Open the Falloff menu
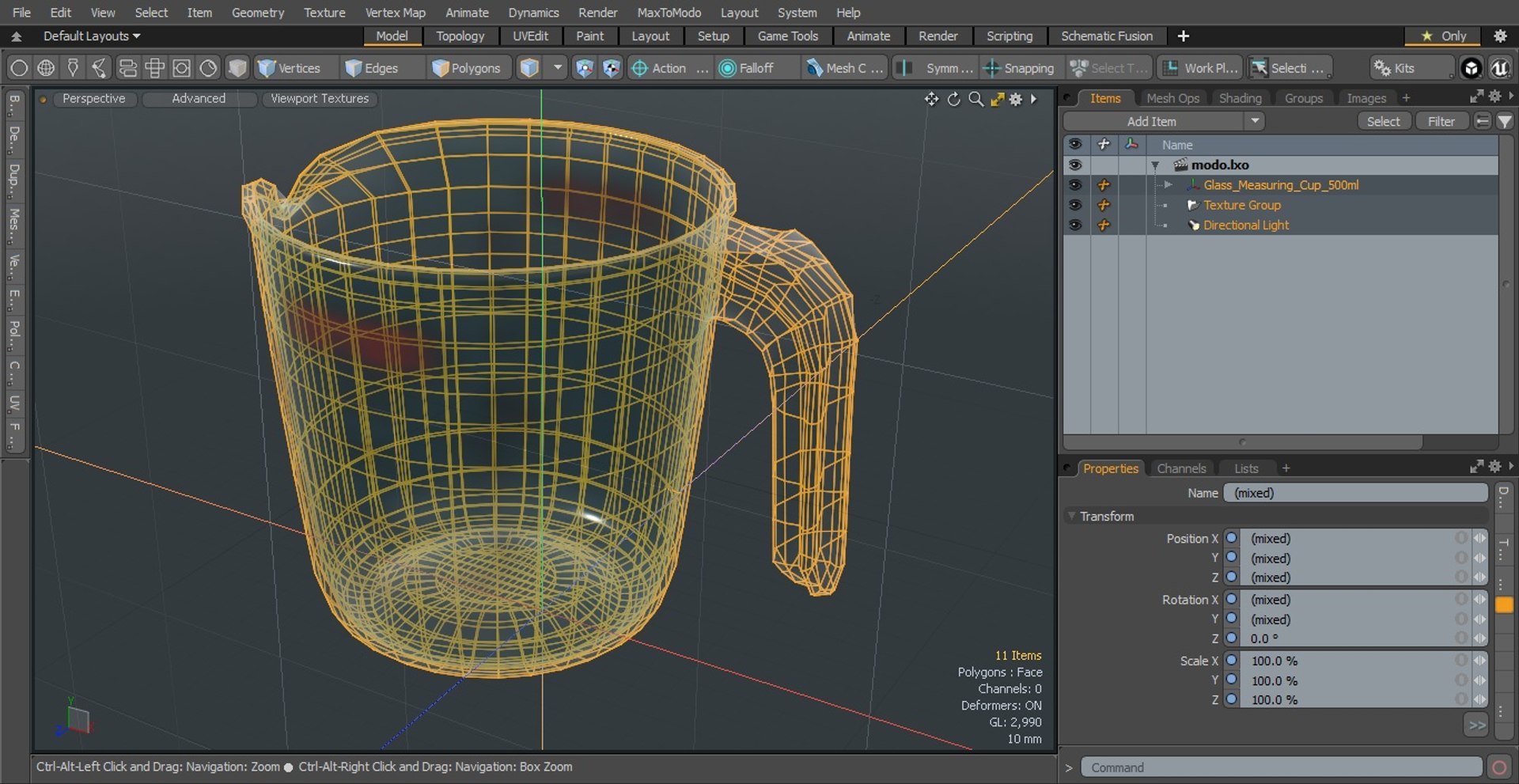 click(748, 68)
